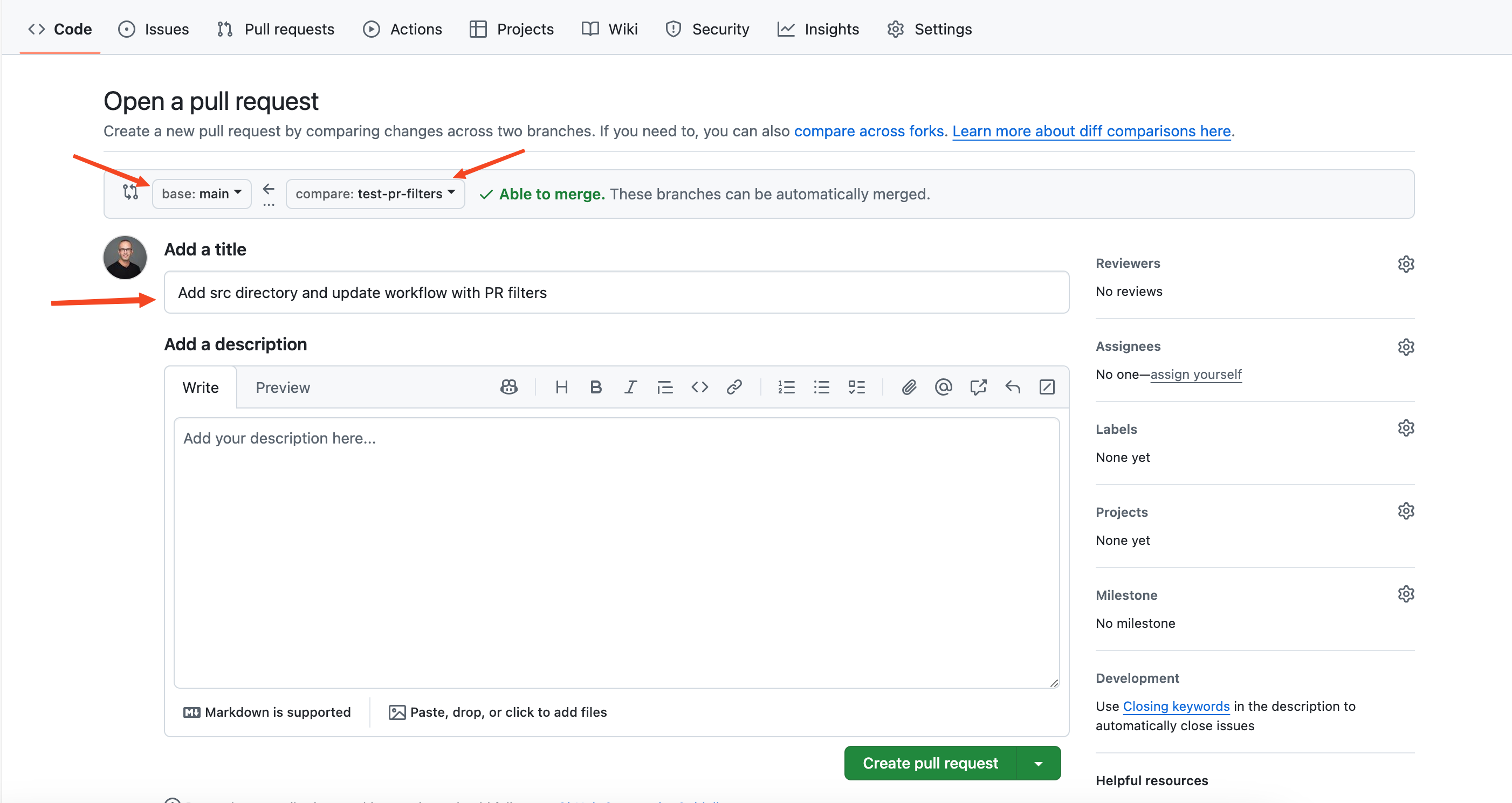Click the 'No milestone' text
1512x803 pixels.
coord(1135,624)
